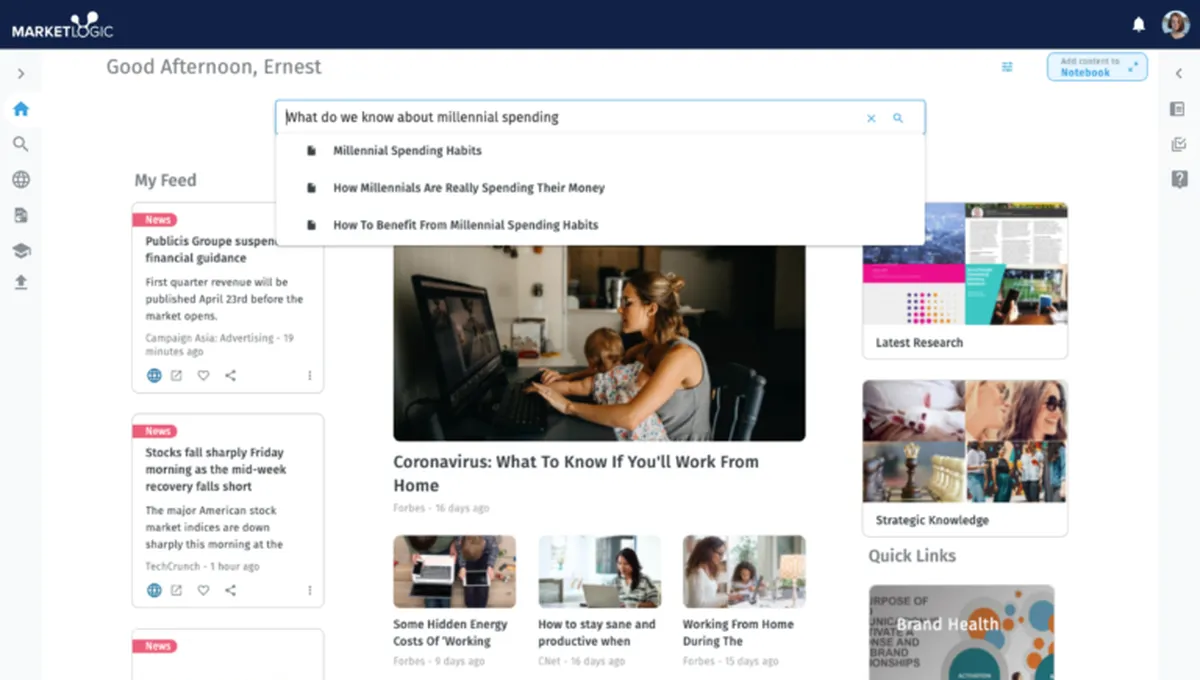Like the Publicis Groupe news item
Image resolution: width=1200 pixels, height=680 pixels.
(x=203, y=376)
